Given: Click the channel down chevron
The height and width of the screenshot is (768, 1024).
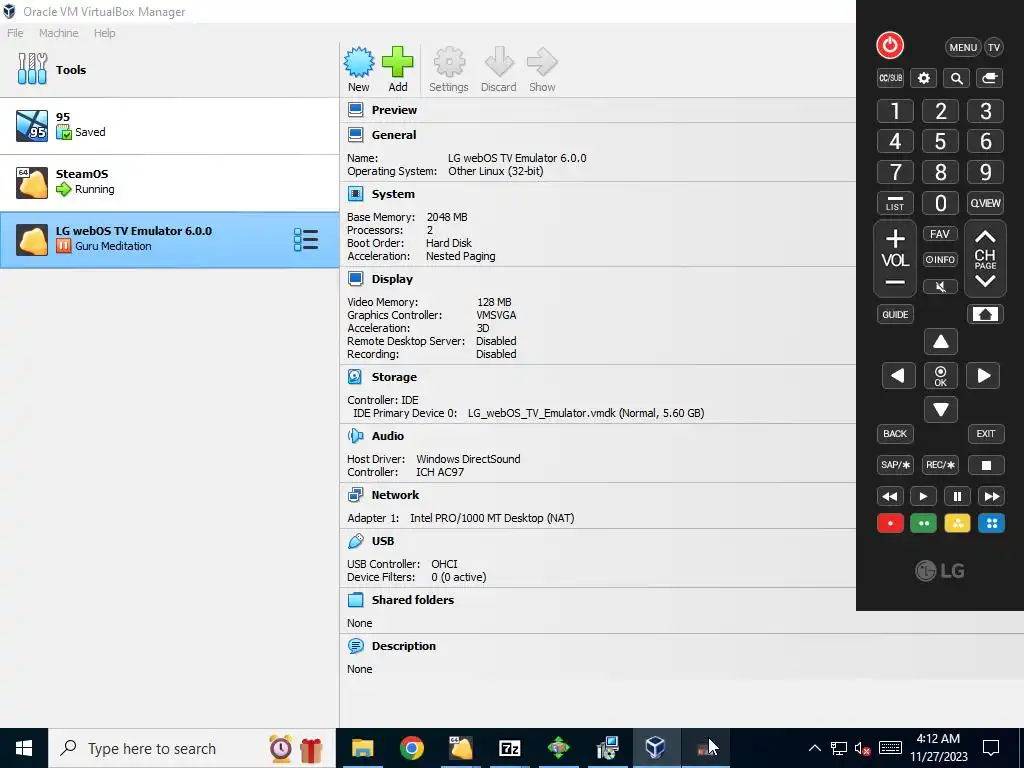Looking at the screenshot, I should [x=985, y=281].
